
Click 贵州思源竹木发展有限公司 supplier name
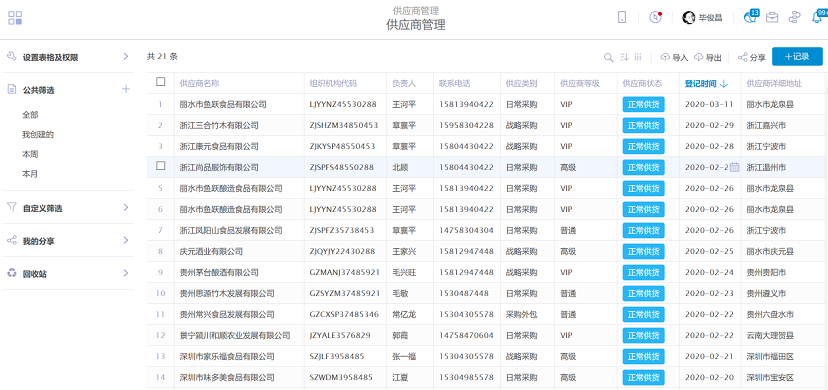pyautogui.click(x=227, y=293)
